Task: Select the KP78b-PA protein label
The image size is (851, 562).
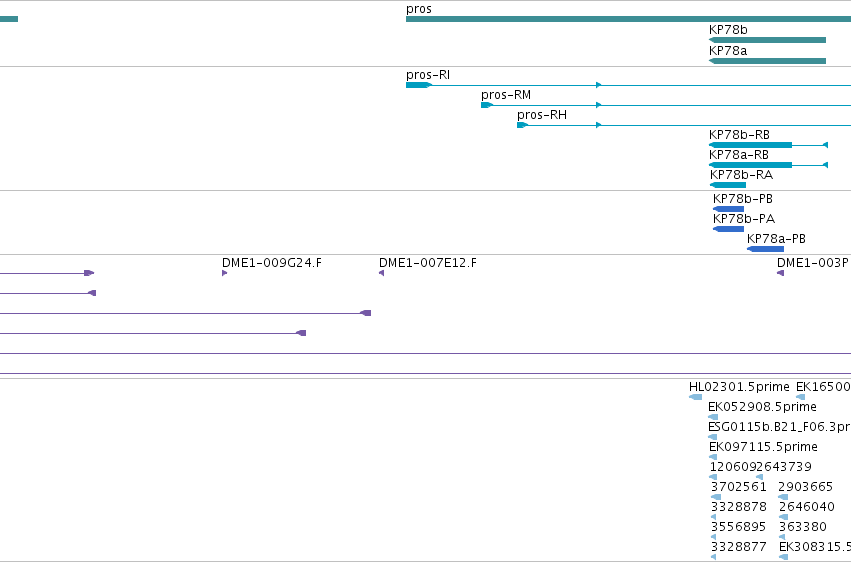Action: (x=744, y=219)
